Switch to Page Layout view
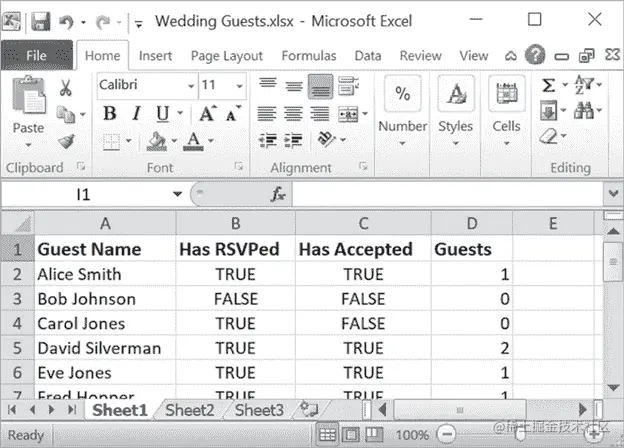 tap(351, 435)
